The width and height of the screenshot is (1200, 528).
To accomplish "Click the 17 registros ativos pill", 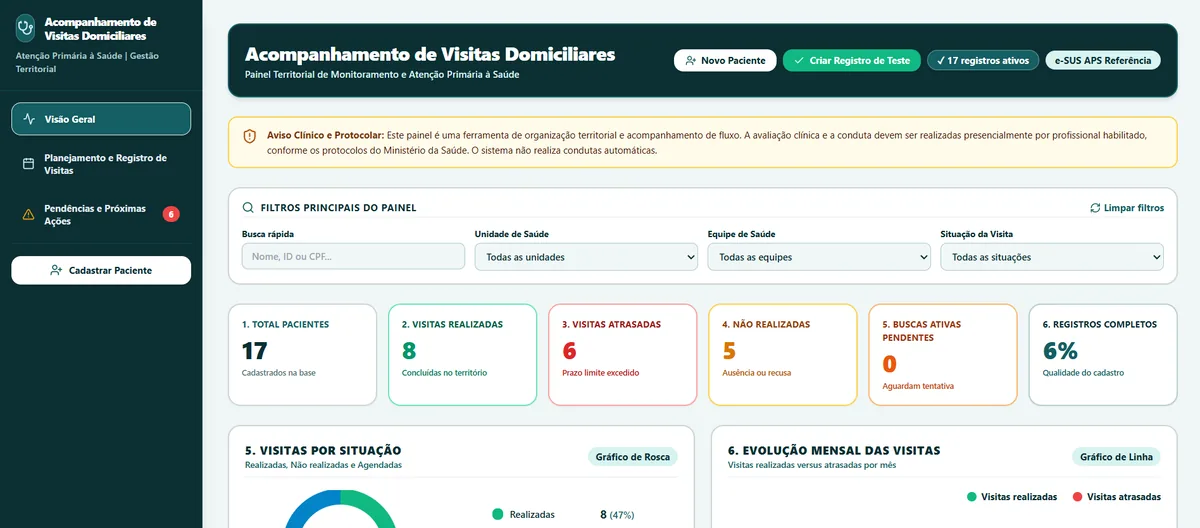I will (x=983, y=61).
